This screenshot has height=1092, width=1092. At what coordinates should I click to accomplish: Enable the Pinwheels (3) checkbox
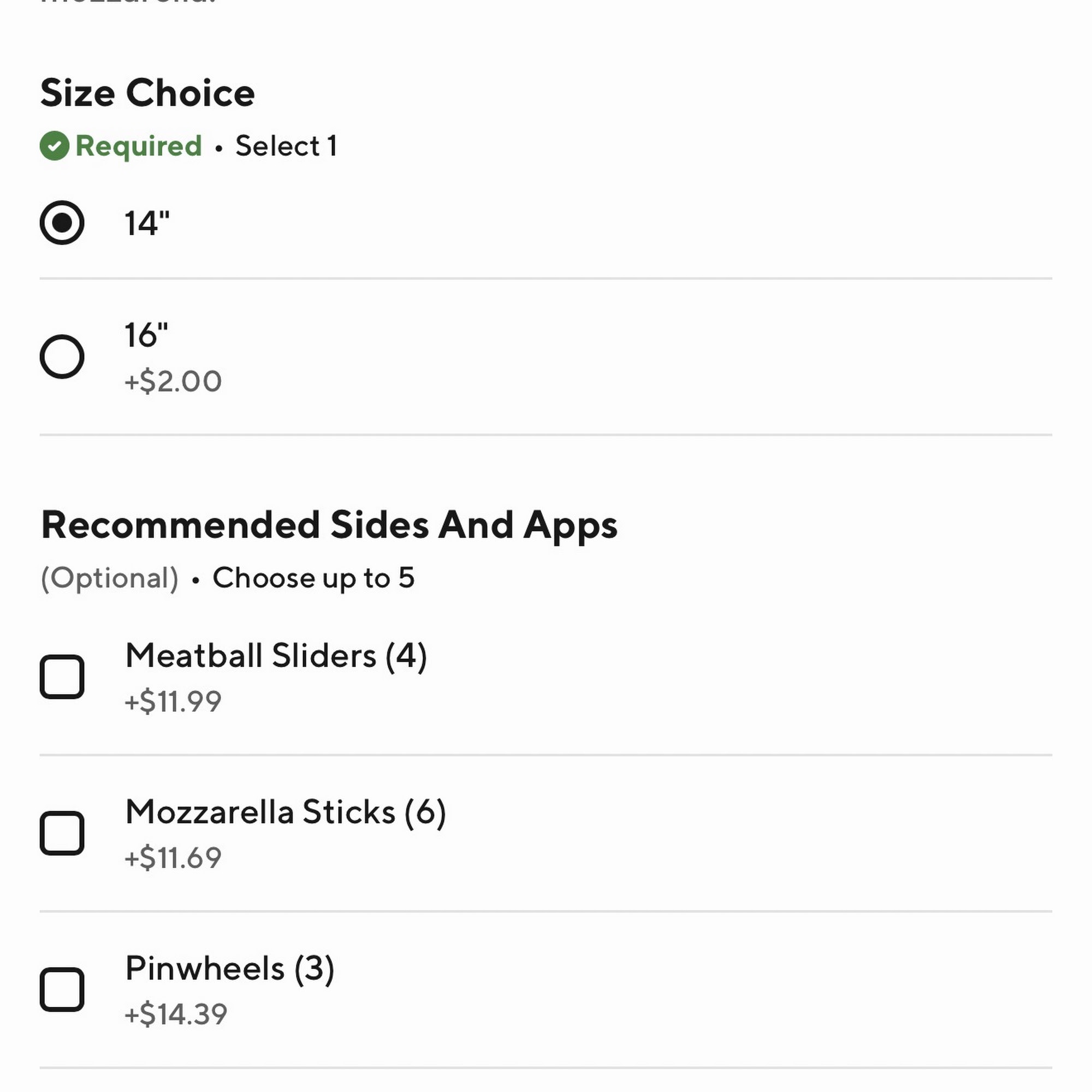click(62, 990)
